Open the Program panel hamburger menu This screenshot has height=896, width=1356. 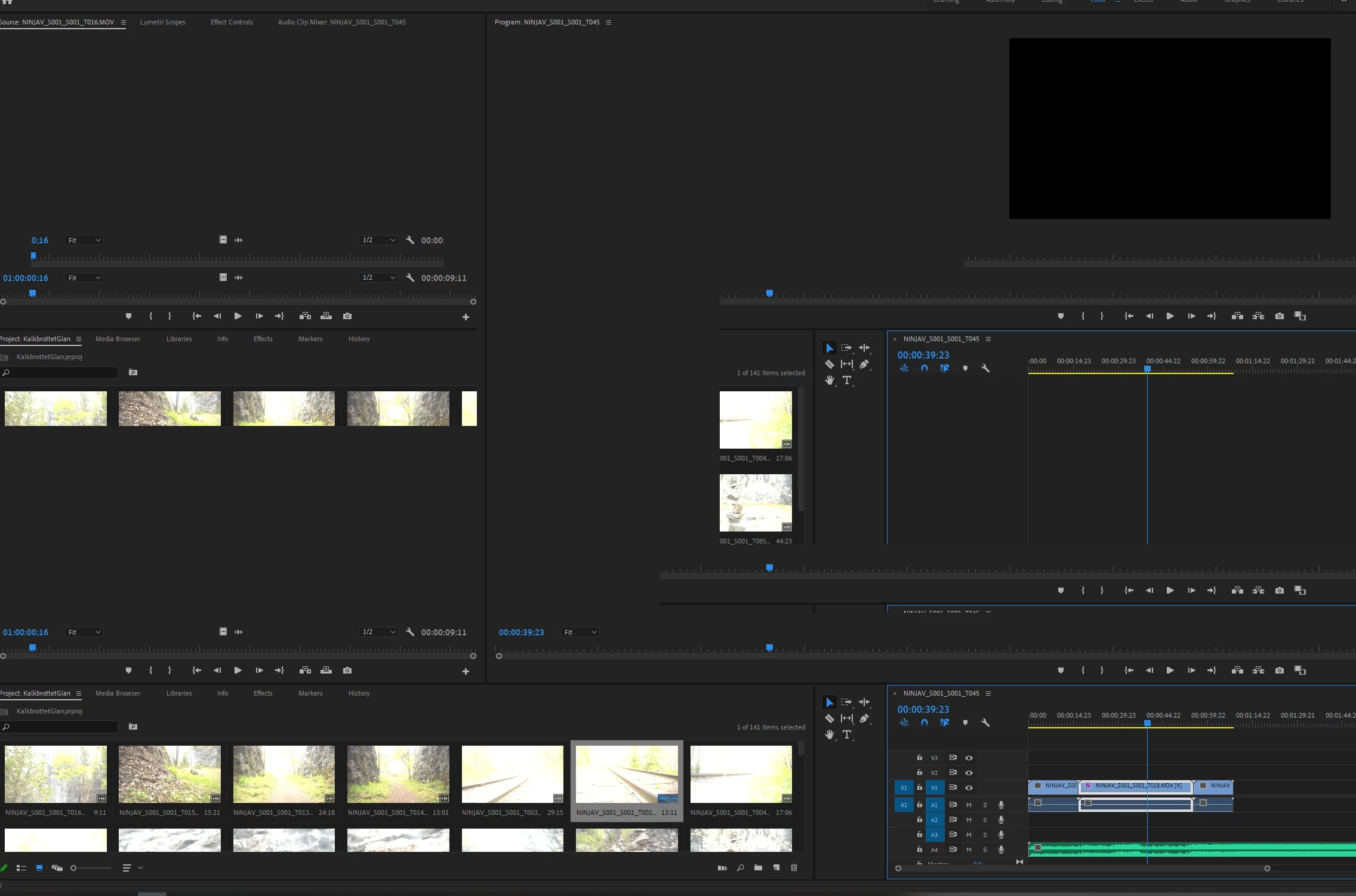(x=609, y=22)
